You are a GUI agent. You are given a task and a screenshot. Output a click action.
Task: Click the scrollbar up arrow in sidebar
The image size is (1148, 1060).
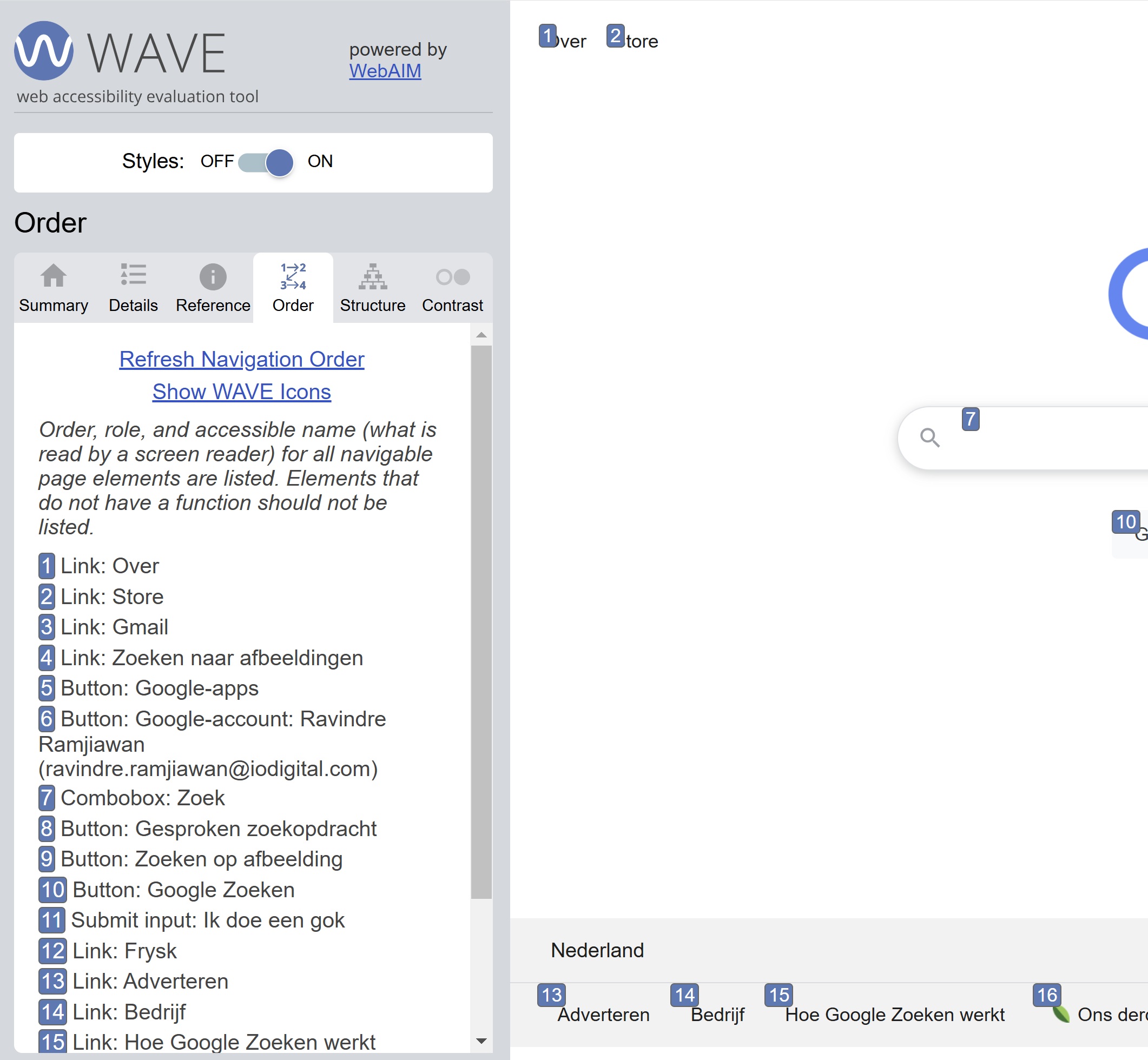[481, 334]
